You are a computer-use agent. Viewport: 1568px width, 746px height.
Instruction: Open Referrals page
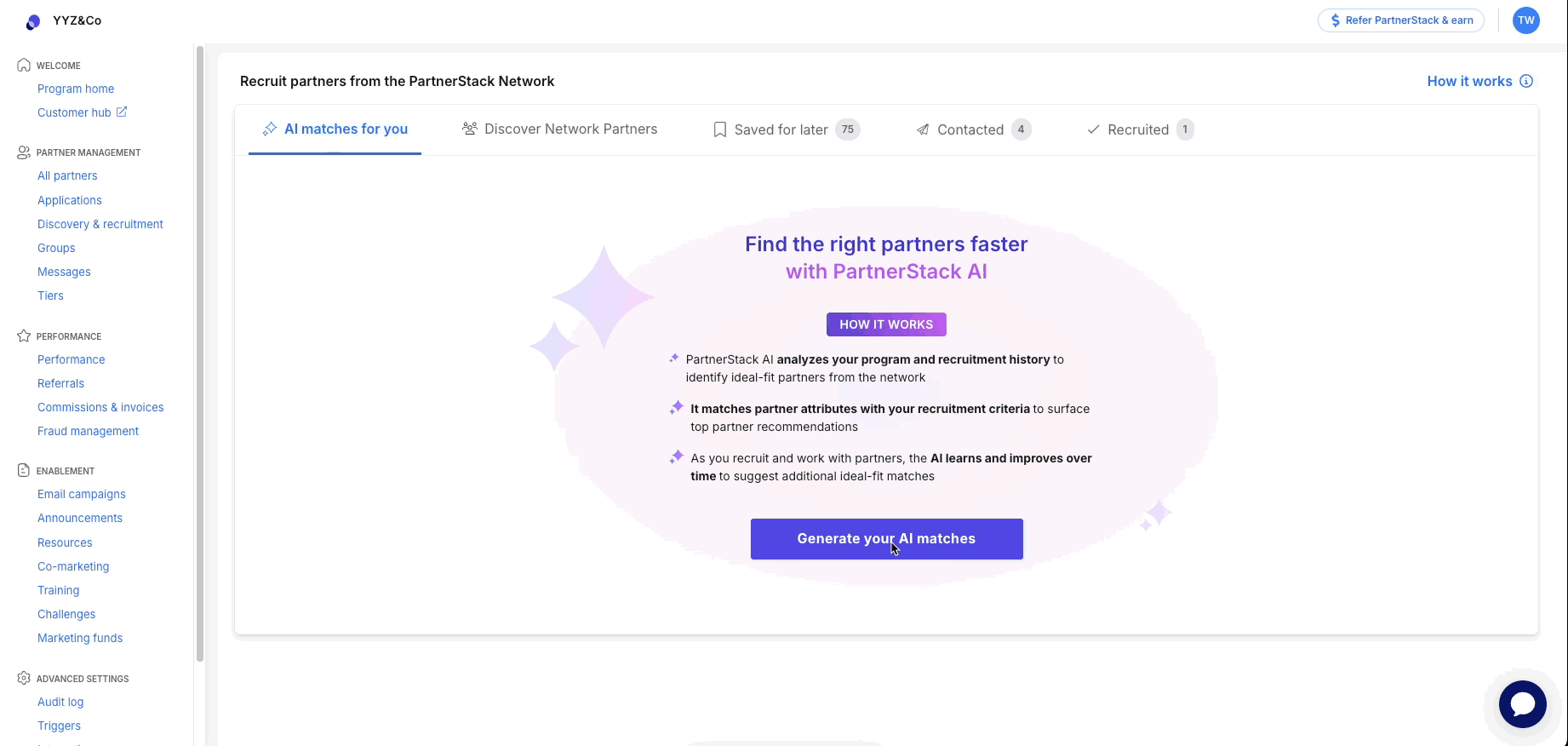pyautogui.click(x=60, y=383)
